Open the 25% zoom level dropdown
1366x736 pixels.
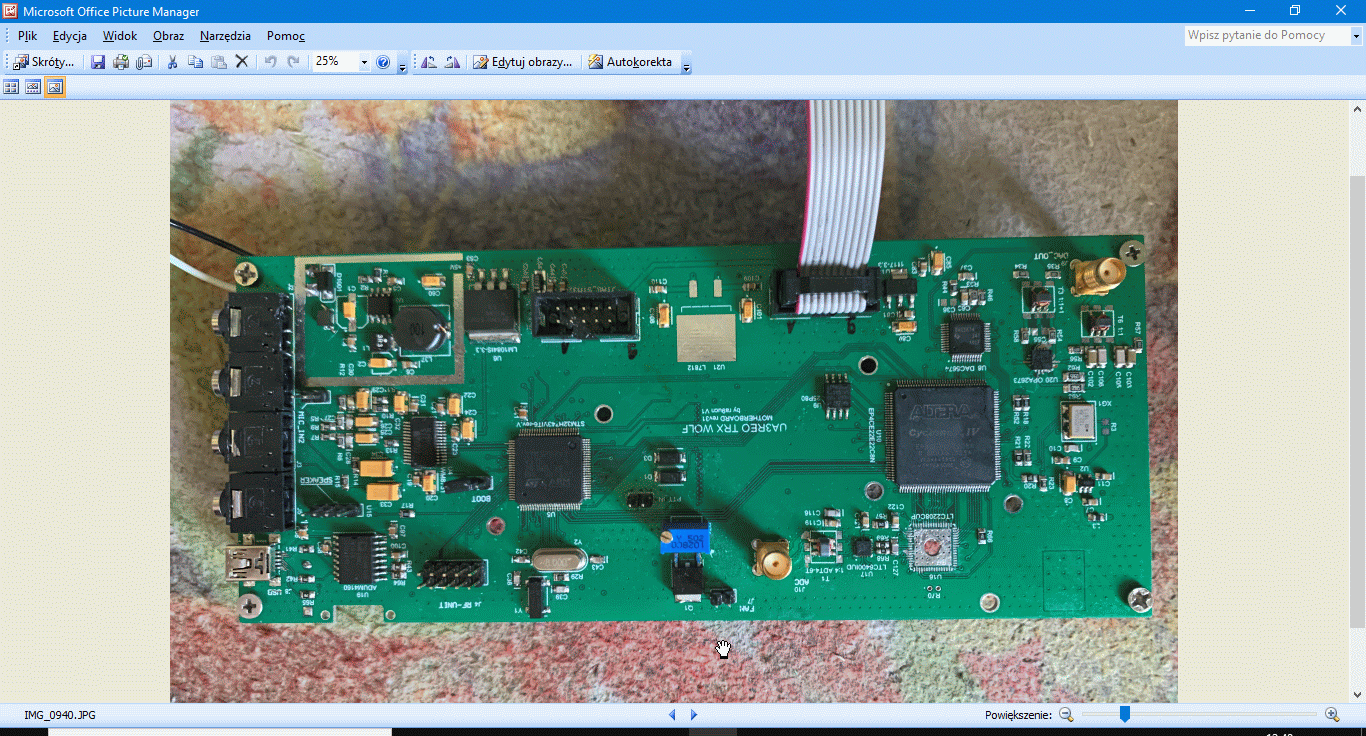[x=364, y=62]
